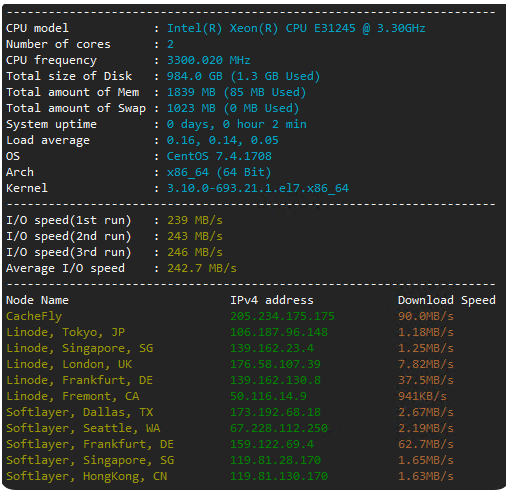This screenshot has width=510, height=490.
Task: Select the Softlayer, HongKong, CN node
Action: pyautogui.click(x=86, y=476)
